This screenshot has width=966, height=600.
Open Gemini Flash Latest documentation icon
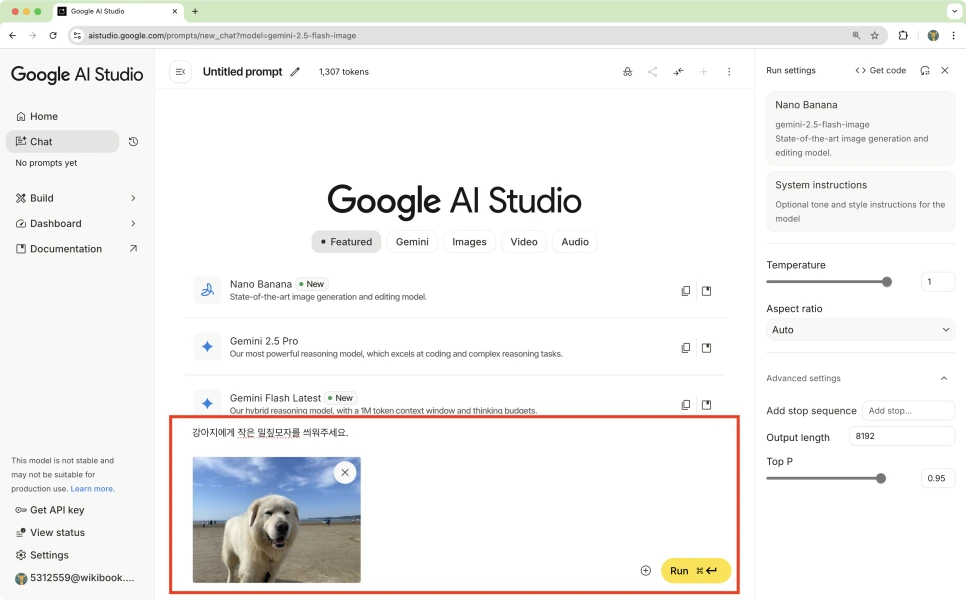[707, 405]
